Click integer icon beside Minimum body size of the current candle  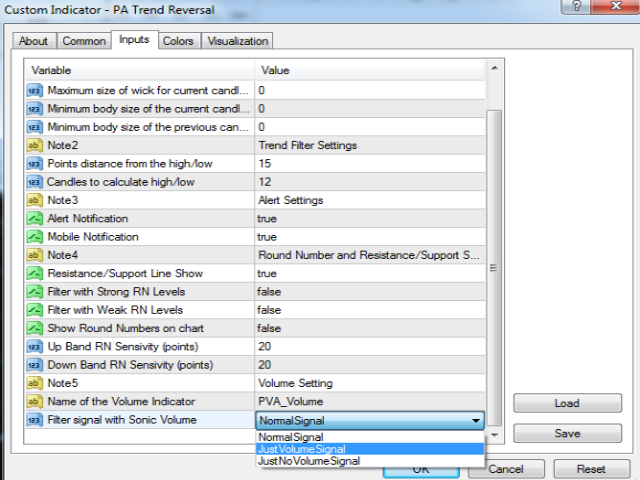pos(35,109)
